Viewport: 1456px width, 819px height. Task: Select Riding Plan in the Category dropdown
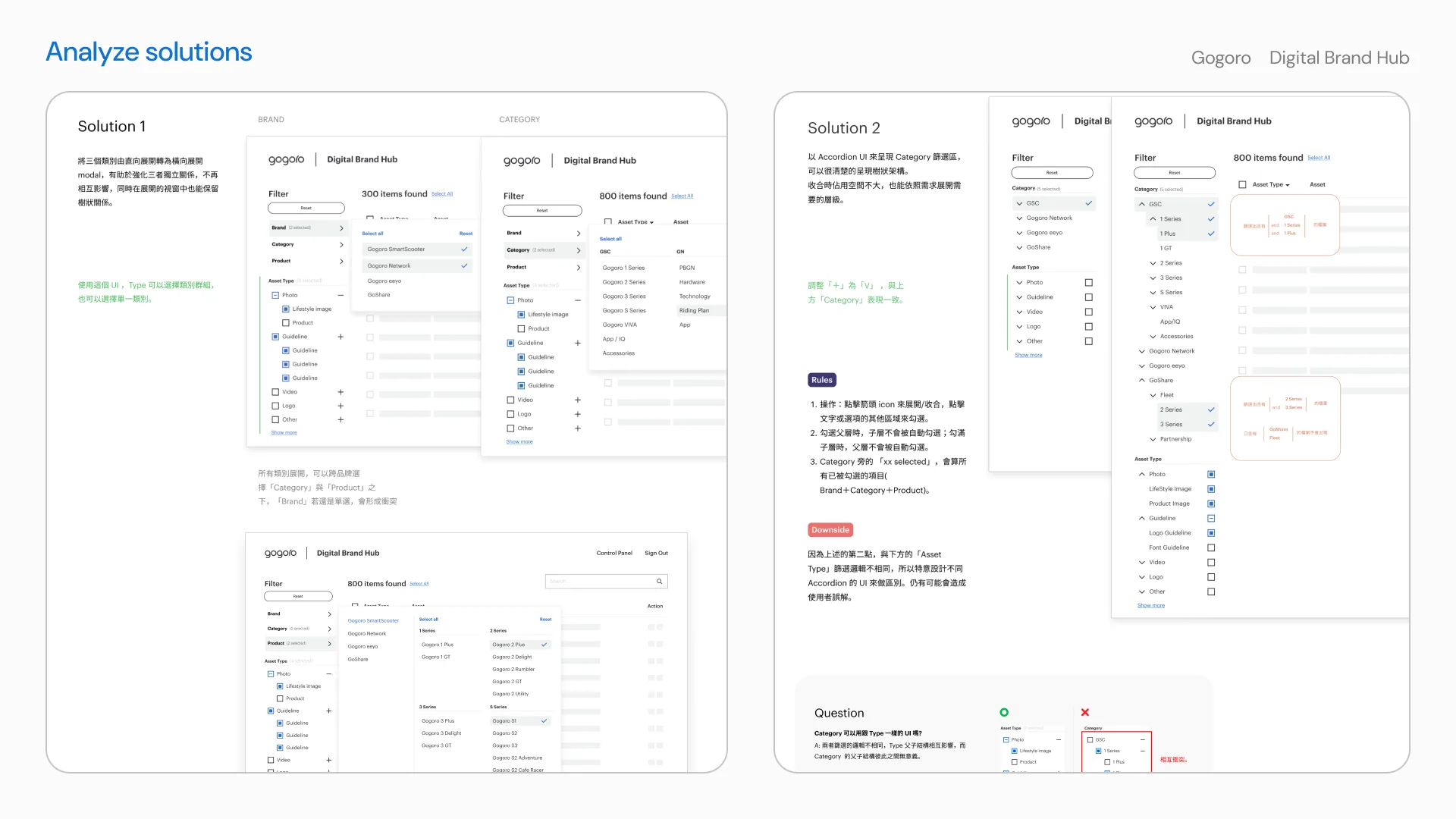coord(694,310)
